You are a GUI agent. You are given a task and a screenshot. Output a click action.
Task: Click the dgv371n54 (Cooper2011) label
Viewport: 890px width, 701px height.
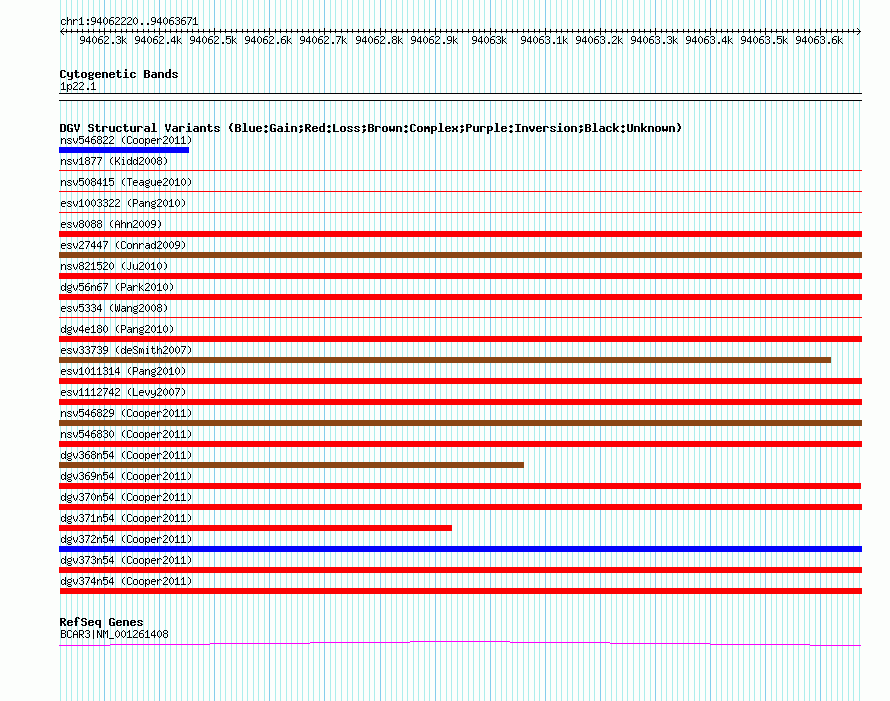[126, 518]
